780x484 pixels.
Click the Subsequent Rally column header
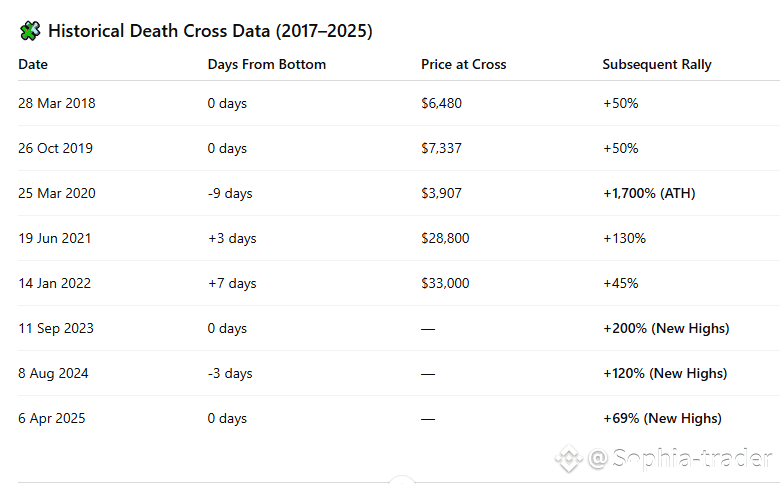click(x=657, y=64)
